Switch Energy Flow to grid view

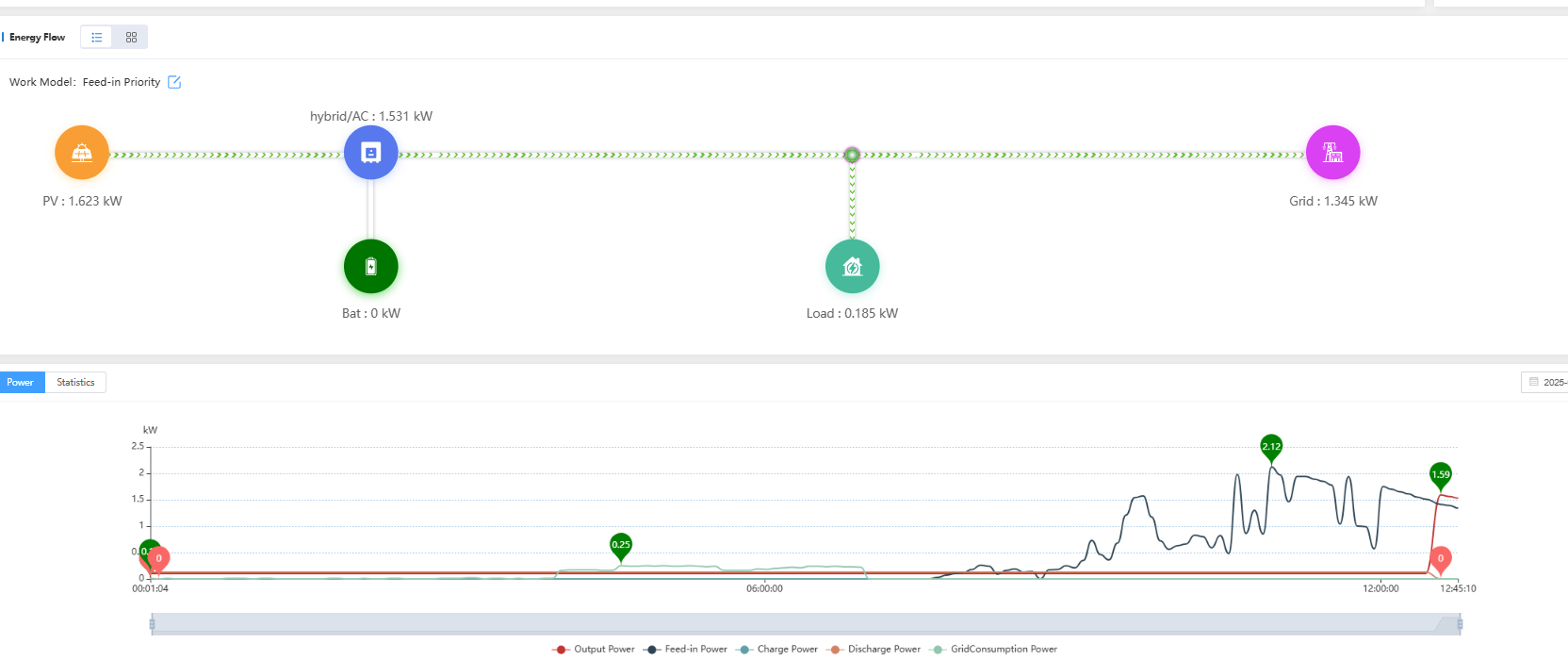click(x=131, y=38)
